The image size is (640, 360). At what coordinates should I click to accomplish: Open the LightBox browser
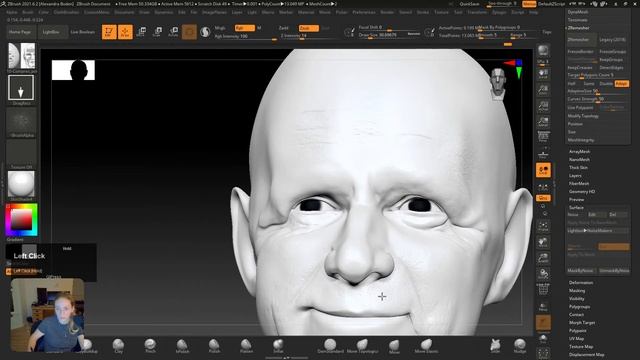click(x=51, y=32)
